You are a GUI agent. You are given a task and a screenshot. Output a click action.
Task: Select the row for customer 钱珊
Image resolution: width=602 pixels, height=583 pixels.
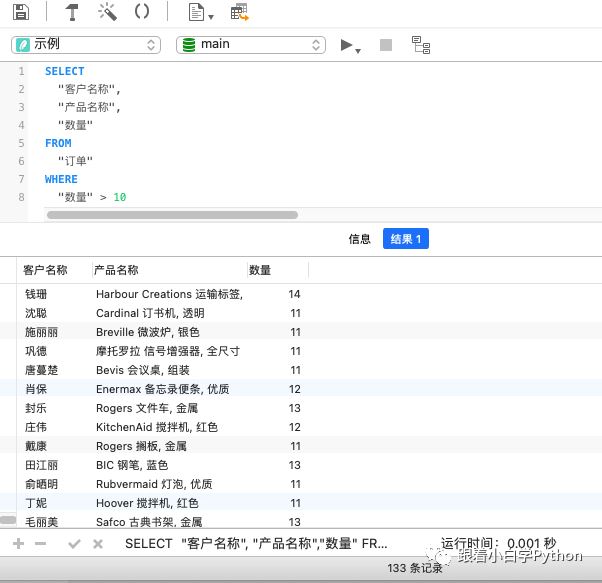(x=36, y=294)
